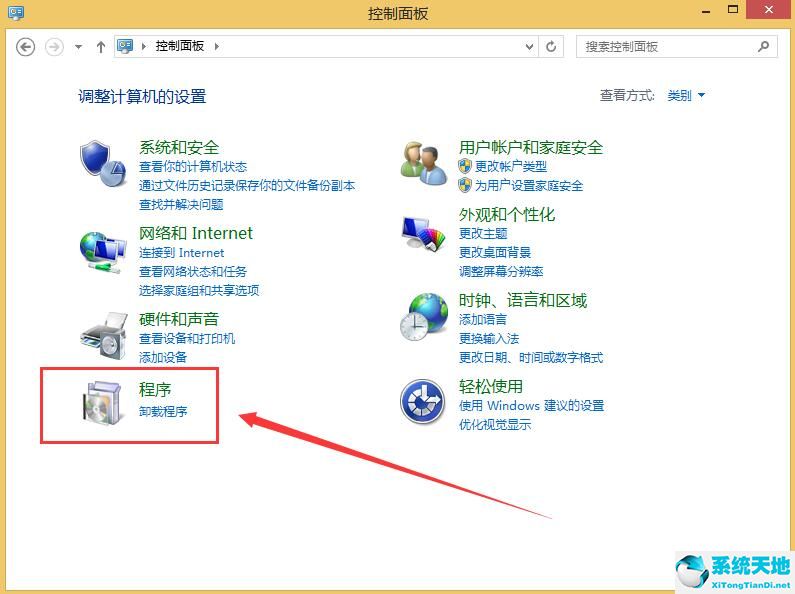
Task: Click the title bar control panel icon
Action: click(x=16, y=12)
